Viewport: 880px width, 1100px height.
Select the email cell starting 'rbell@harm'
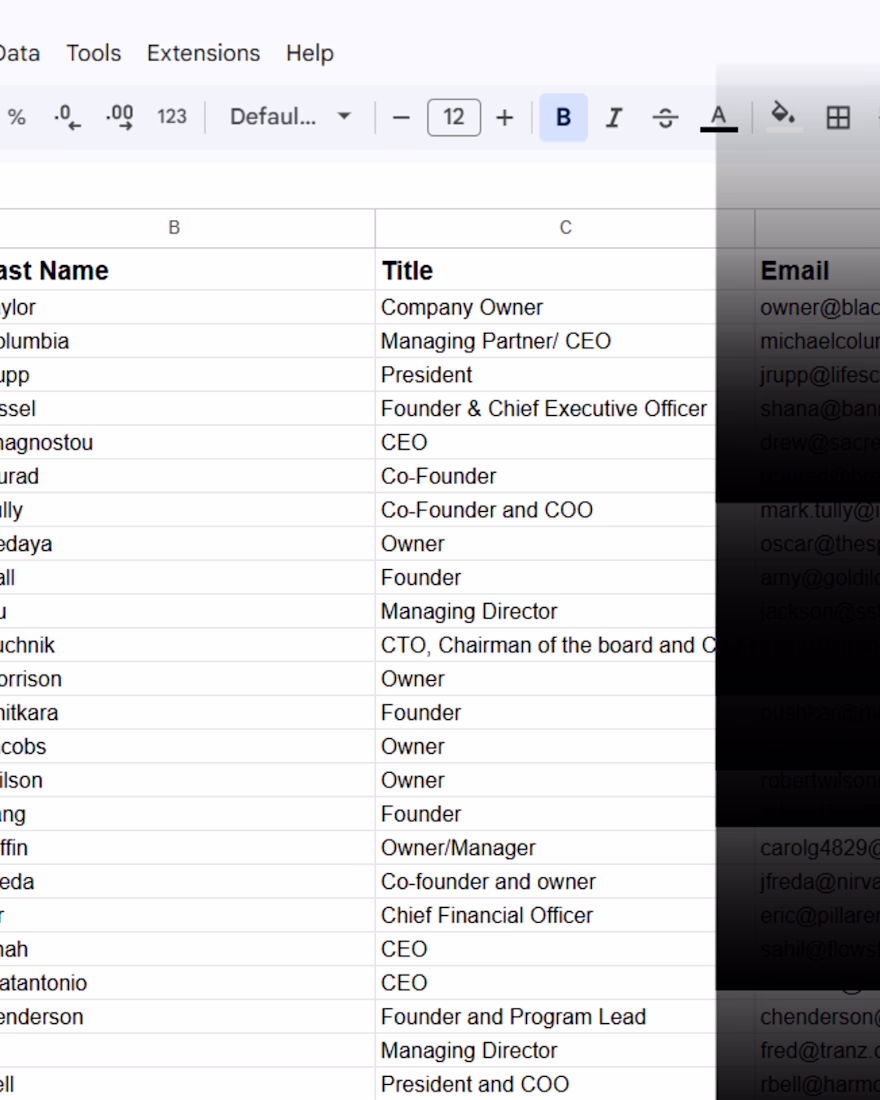pyautogui.click(x=818, y=1084)
